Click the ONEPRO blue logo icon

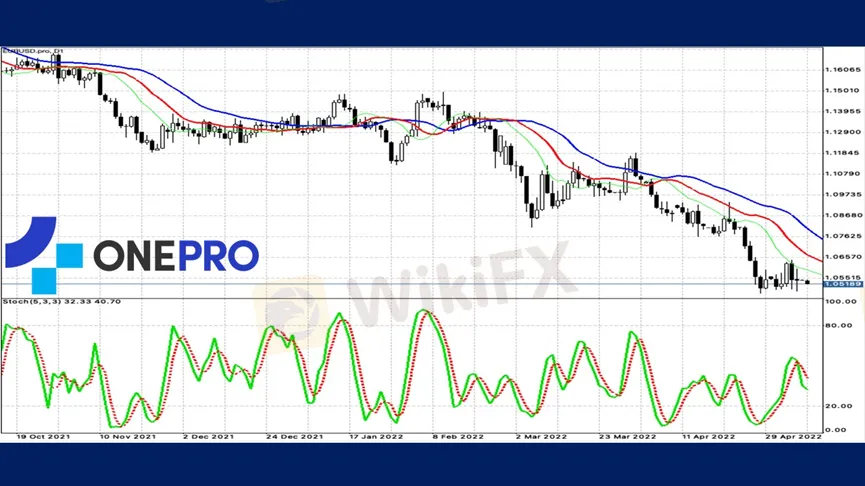[x=44, y=255]
